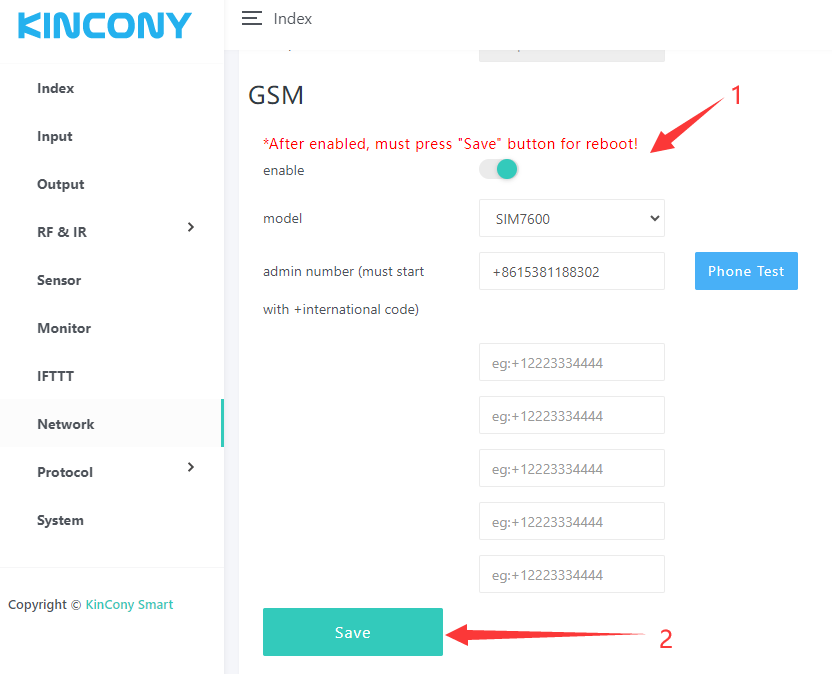Expand the Protocol submenu arrow

[191, 468]
